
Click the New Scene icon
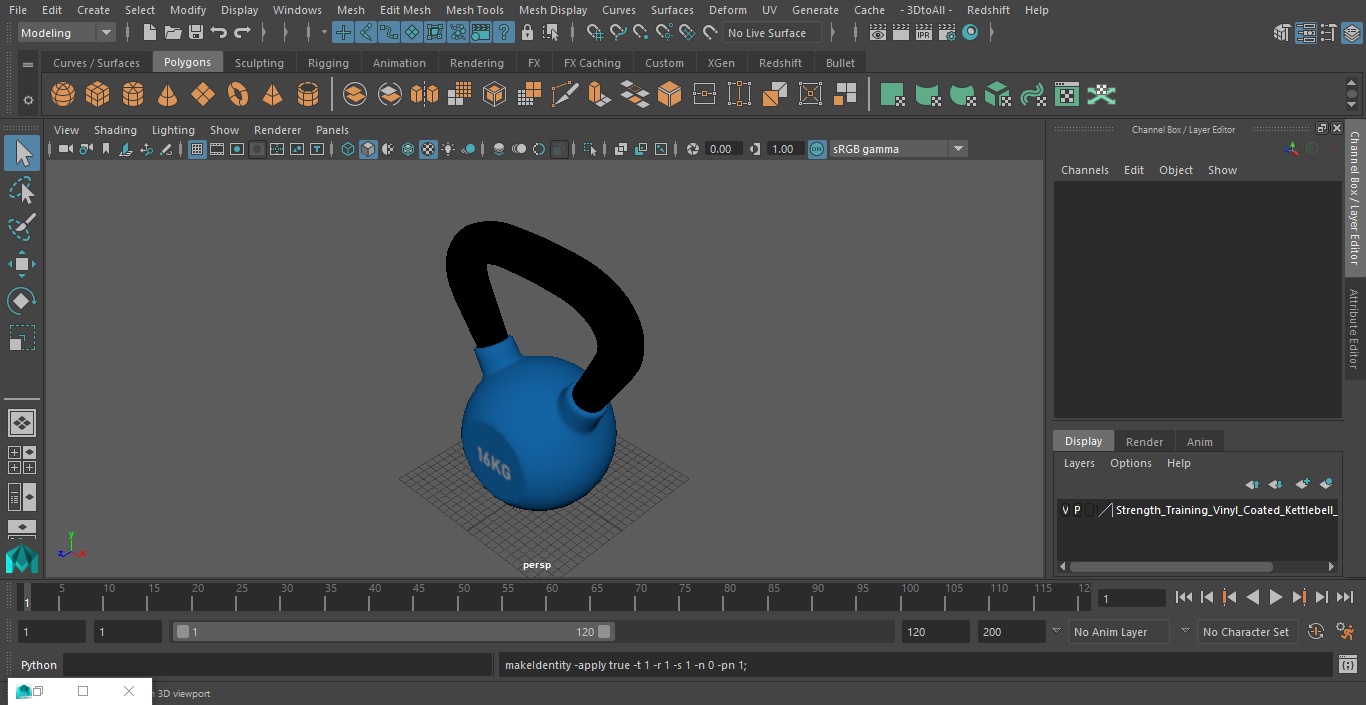(149, 33)
